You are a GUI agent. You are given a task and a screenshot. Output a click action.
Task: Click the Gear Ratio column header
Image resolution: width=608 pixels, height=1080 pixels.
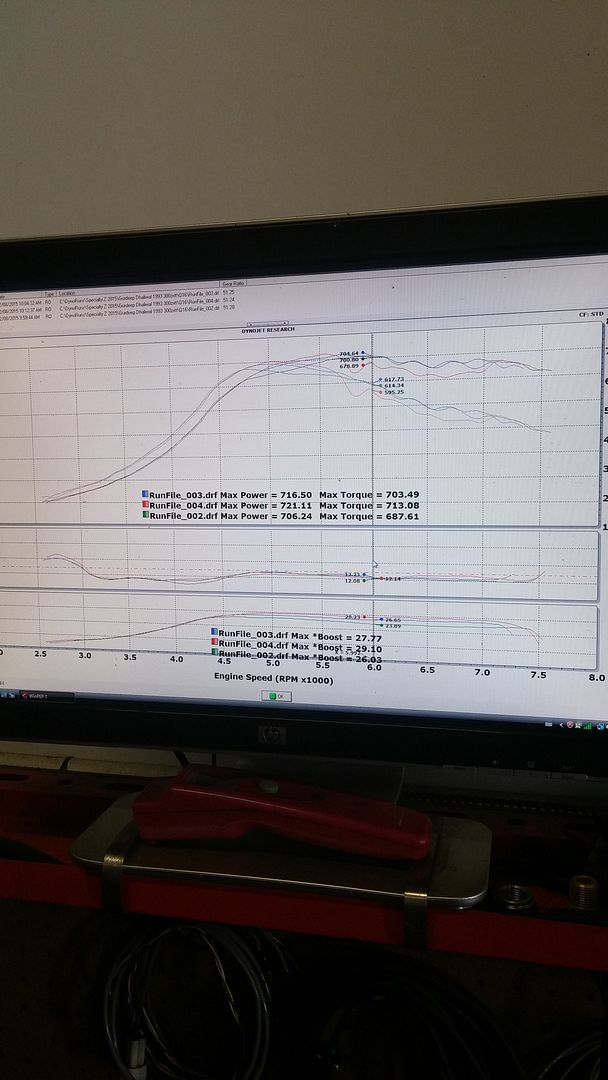click(232, 285)
